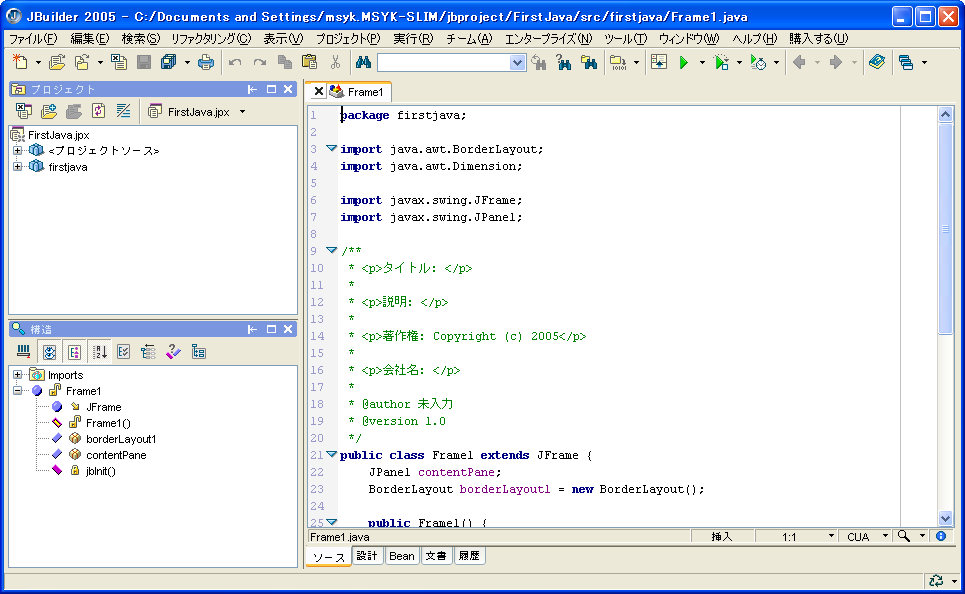Expand the firstjava package node

17,167
